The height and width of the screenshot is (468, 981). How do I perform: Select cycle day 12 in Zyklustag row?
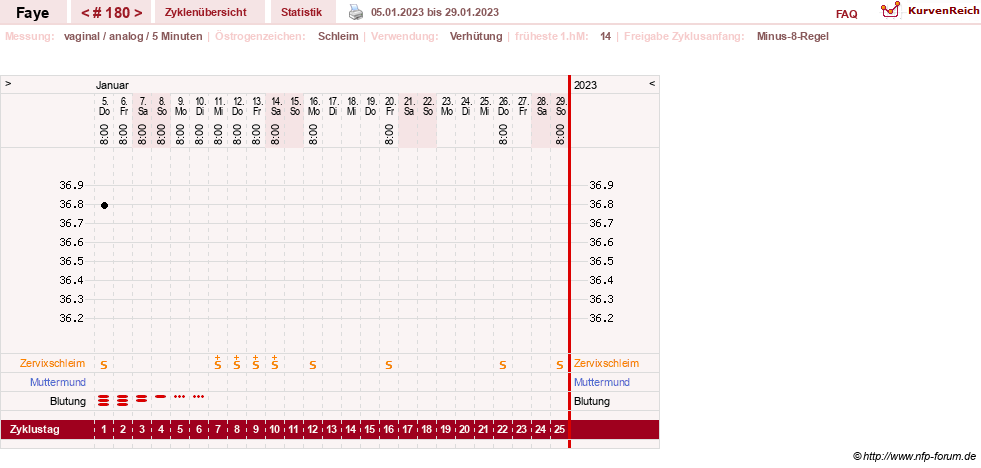(x=313, y=430)
